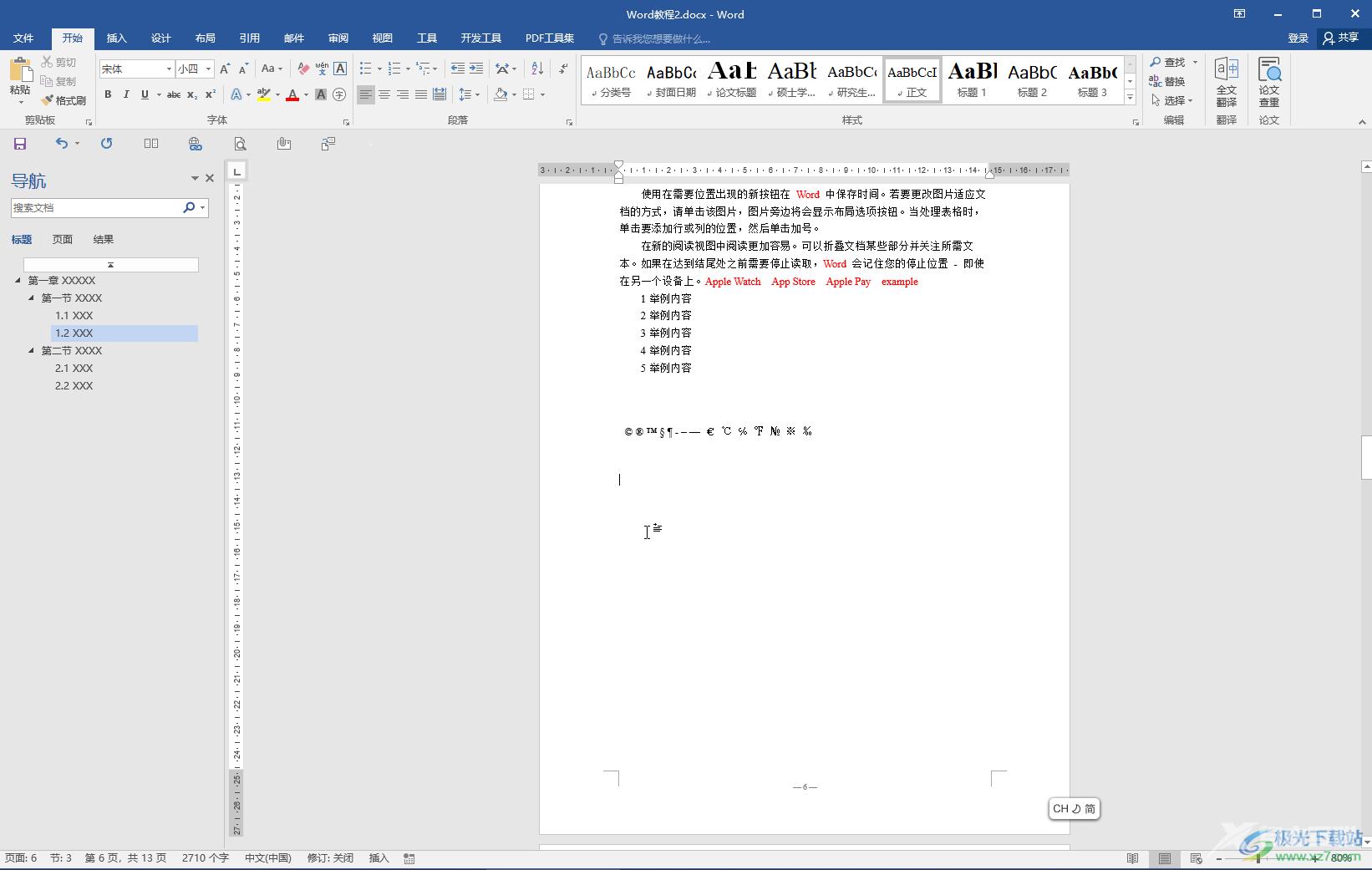Undo the last action
The image size is (1372, 870).
tap(61, 144)
